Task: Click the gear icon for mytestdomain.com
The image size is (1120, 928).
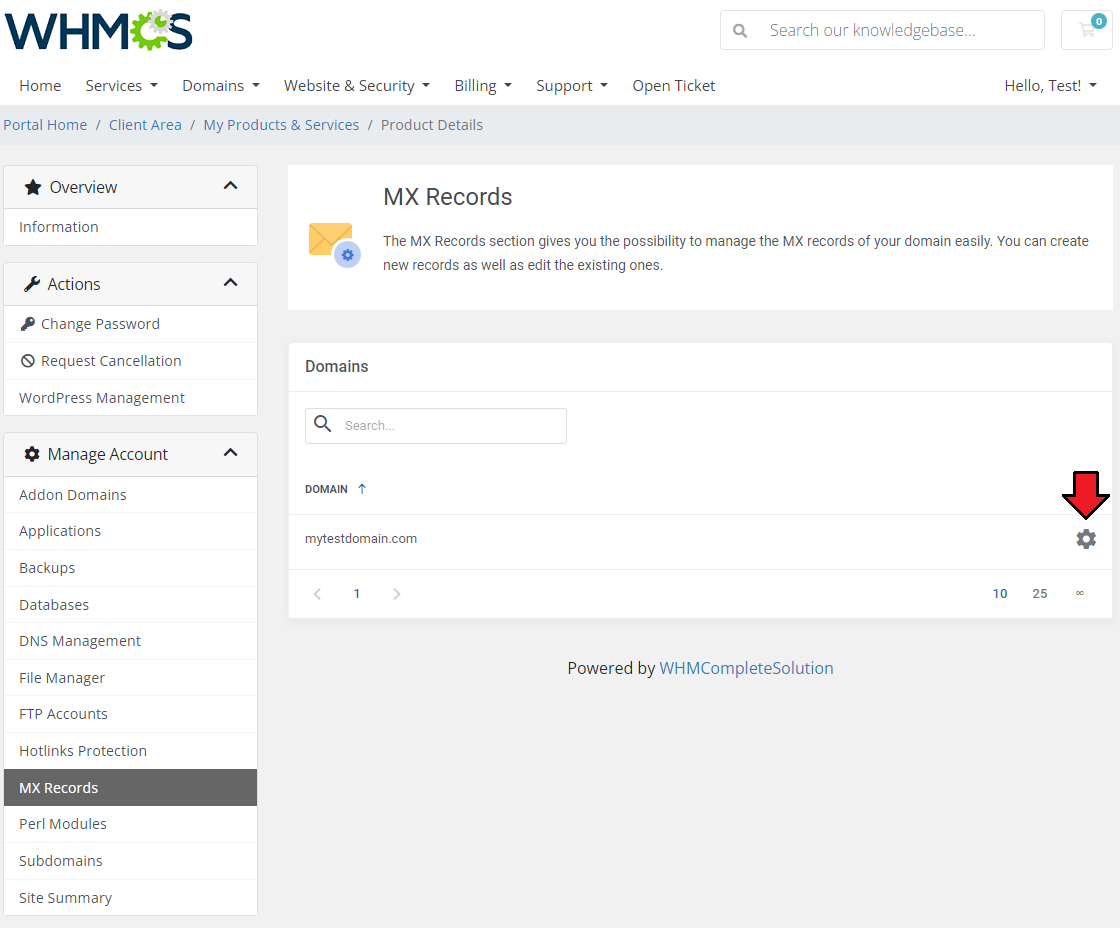Action: (x=1086, y=539)
